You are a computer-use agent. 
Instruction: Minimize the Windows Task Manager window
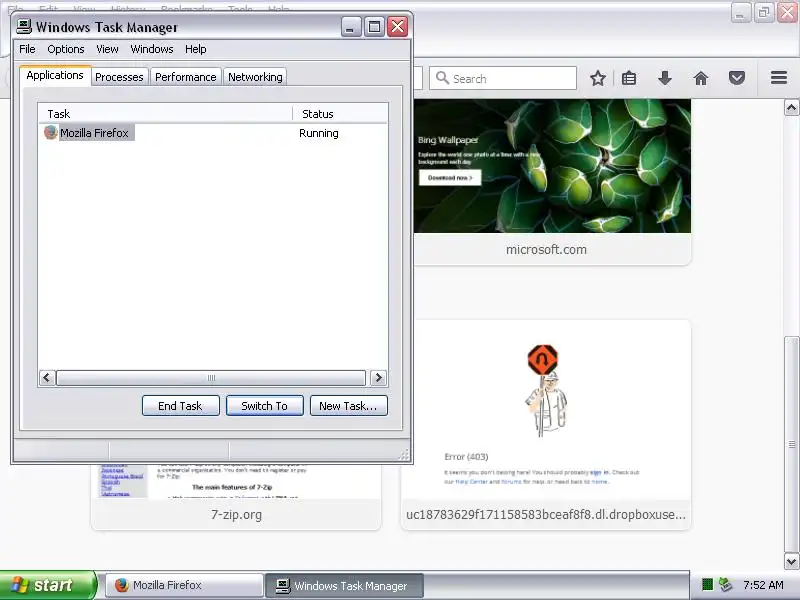[x=351, y=27]
